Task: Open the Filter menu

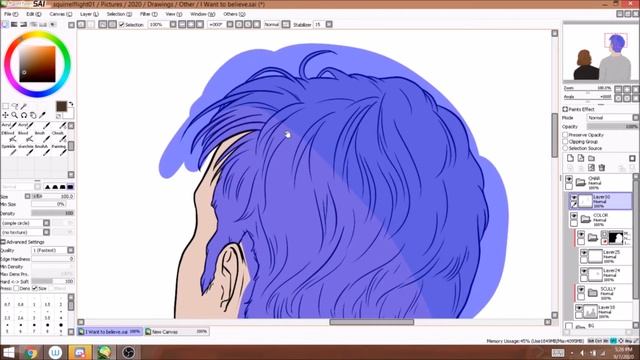Action: [x=149, y=14]
